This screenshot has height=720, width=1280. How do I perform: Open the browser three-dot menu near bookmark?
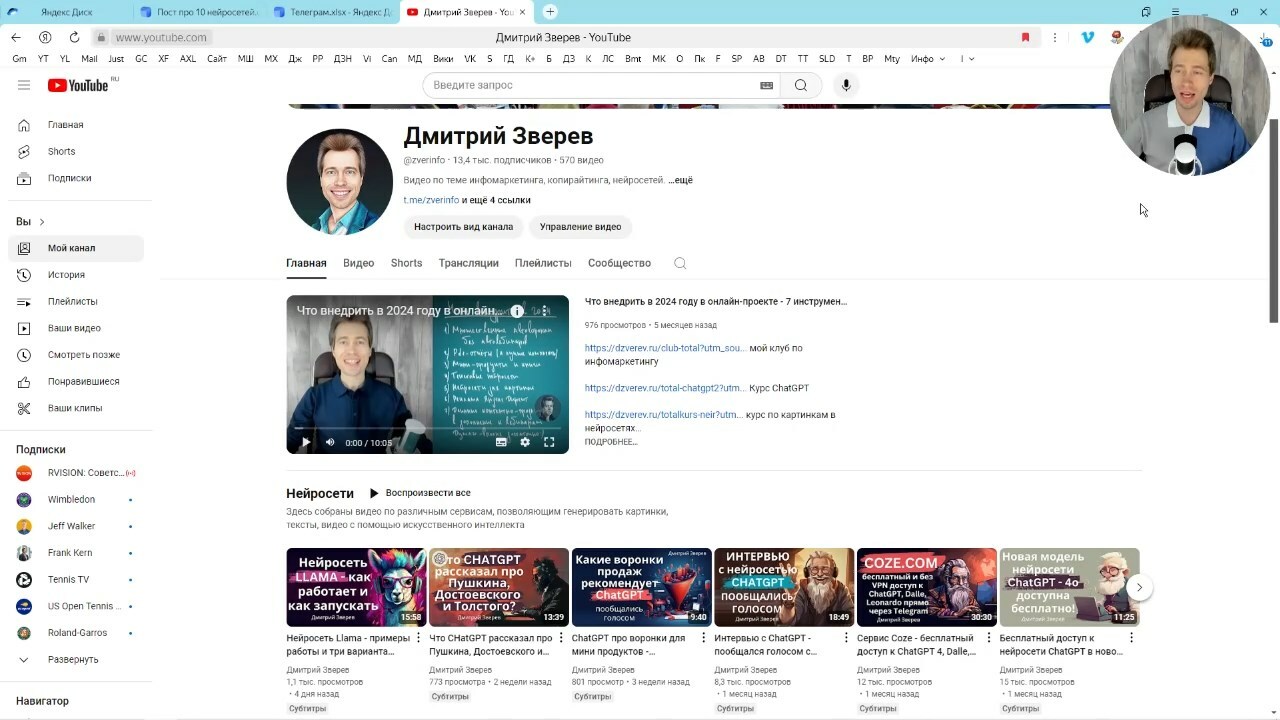coord(1054,37)
